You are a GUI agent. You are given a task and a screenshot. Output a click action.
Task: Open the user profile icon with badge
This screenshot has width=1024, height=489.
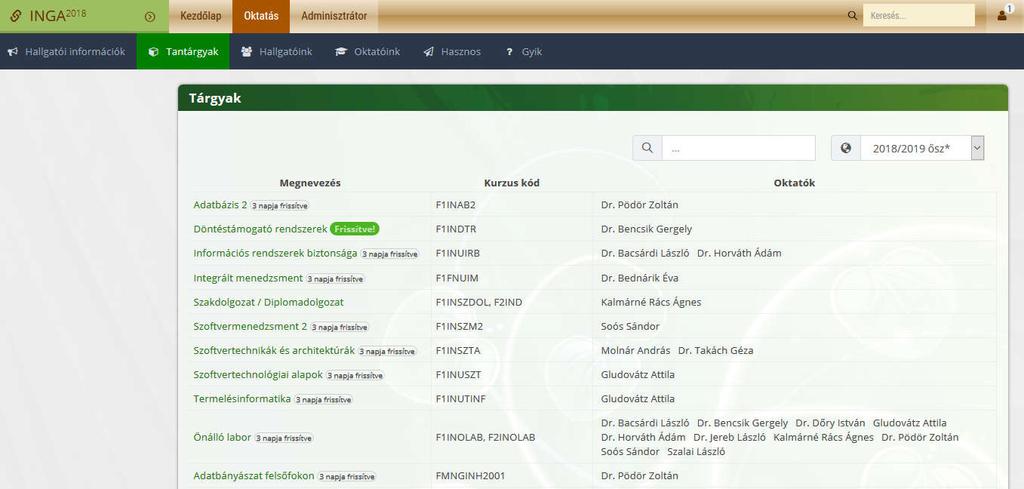click(1004, 14)
